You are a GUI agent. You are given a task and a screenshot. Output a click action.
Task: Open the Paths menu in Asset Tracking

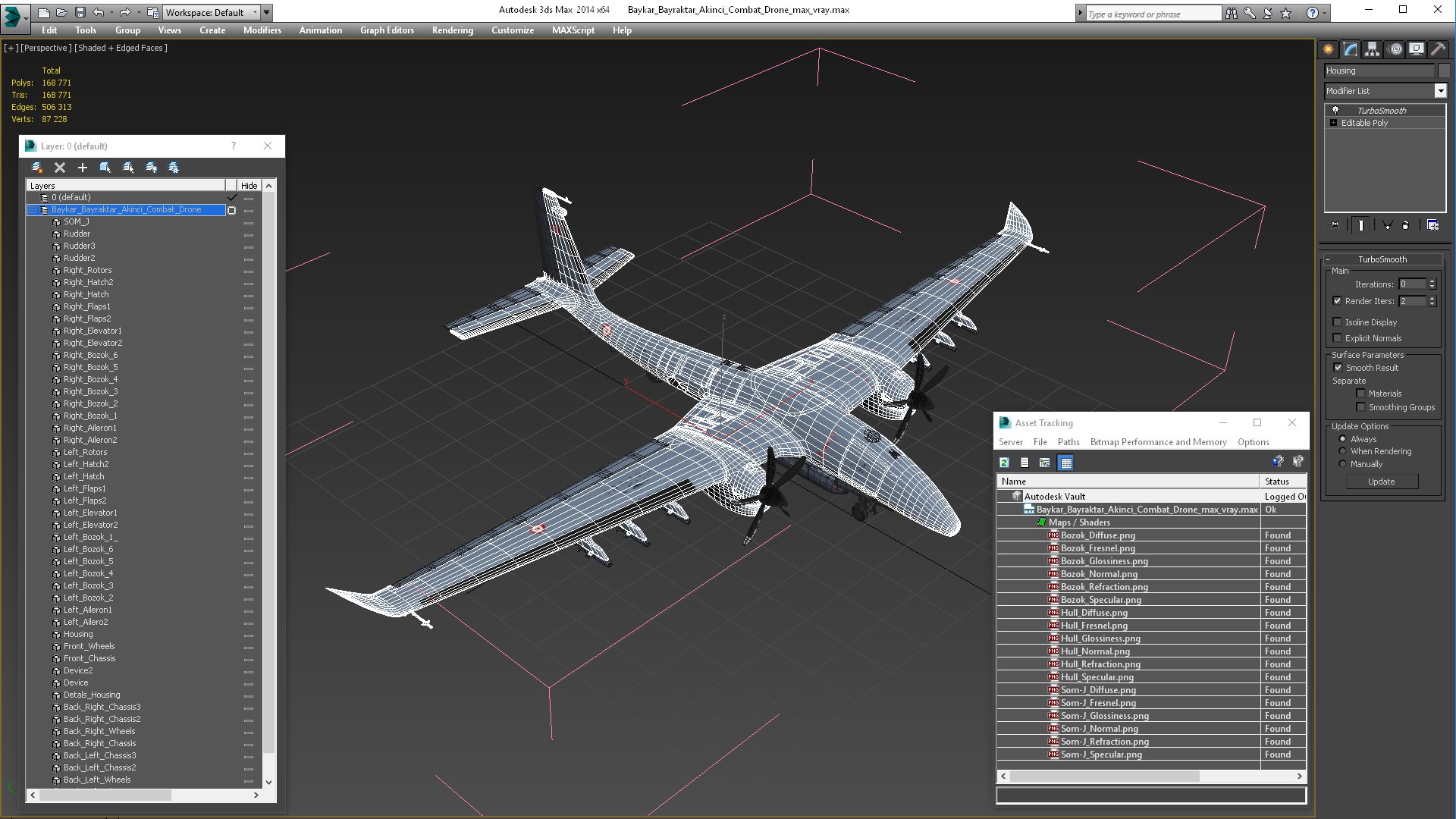pos(1068,442)
